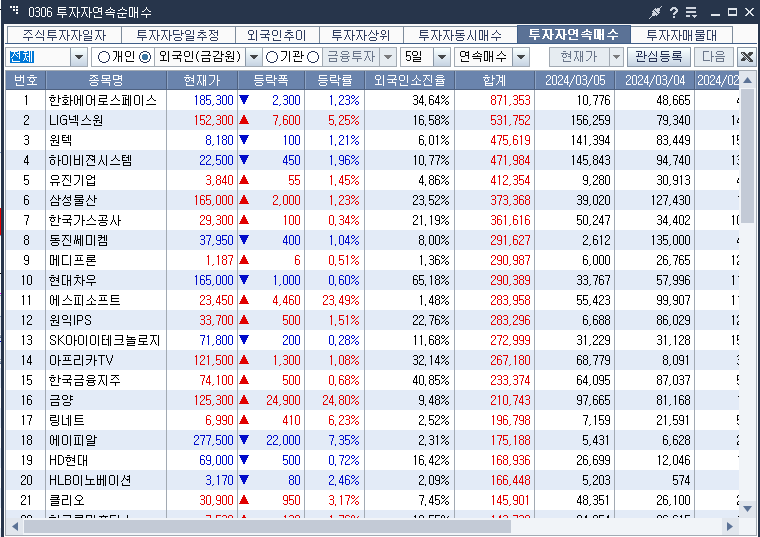760x537 pixels.
Task: Maximize the 투자자연속순매수 window
Action: pyautogui.click(x=732, y=12)
